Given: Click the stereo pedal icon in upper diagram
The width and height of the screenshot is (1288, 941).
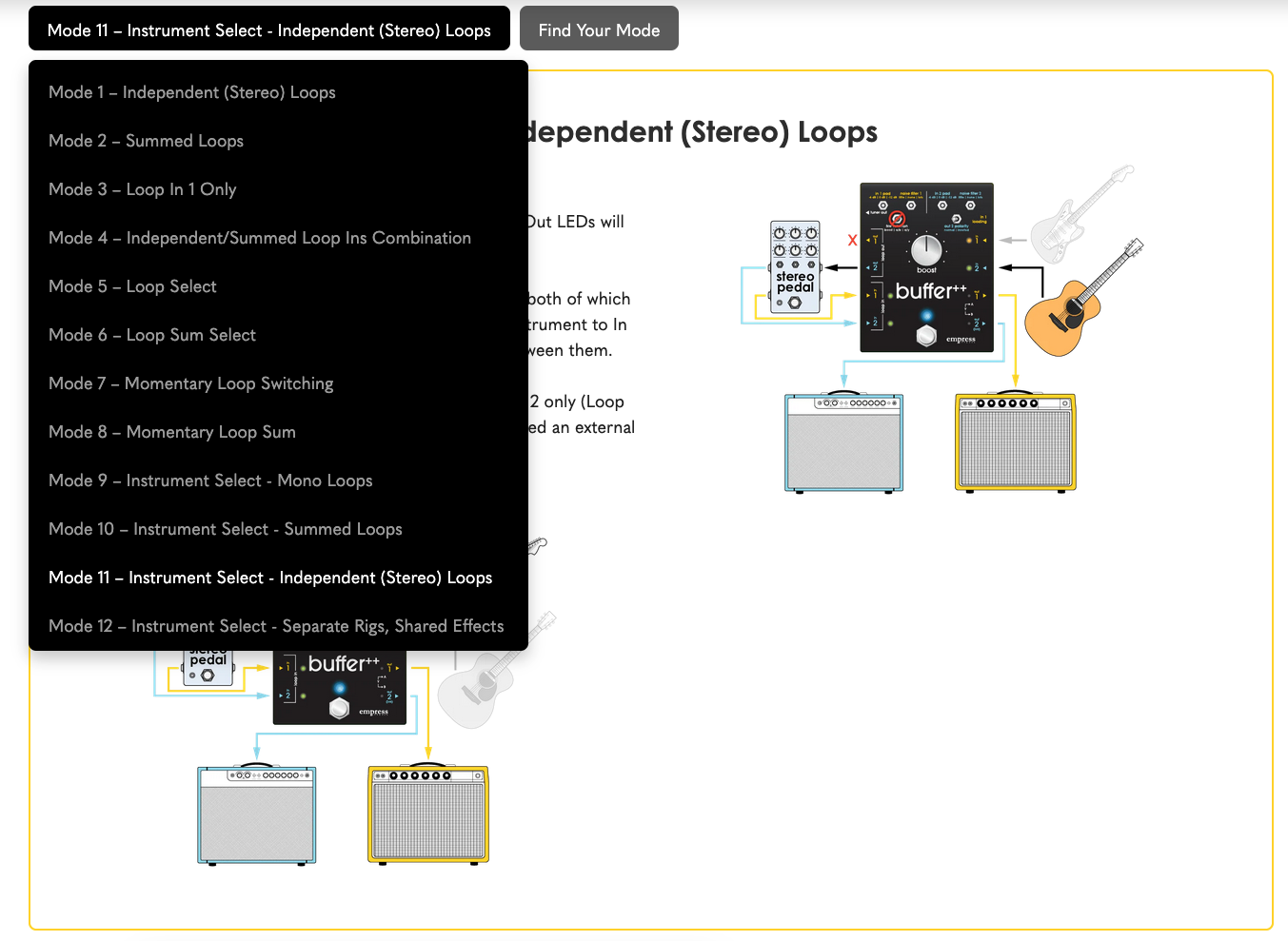Looking at the screenshot, I should pos(795,268).
